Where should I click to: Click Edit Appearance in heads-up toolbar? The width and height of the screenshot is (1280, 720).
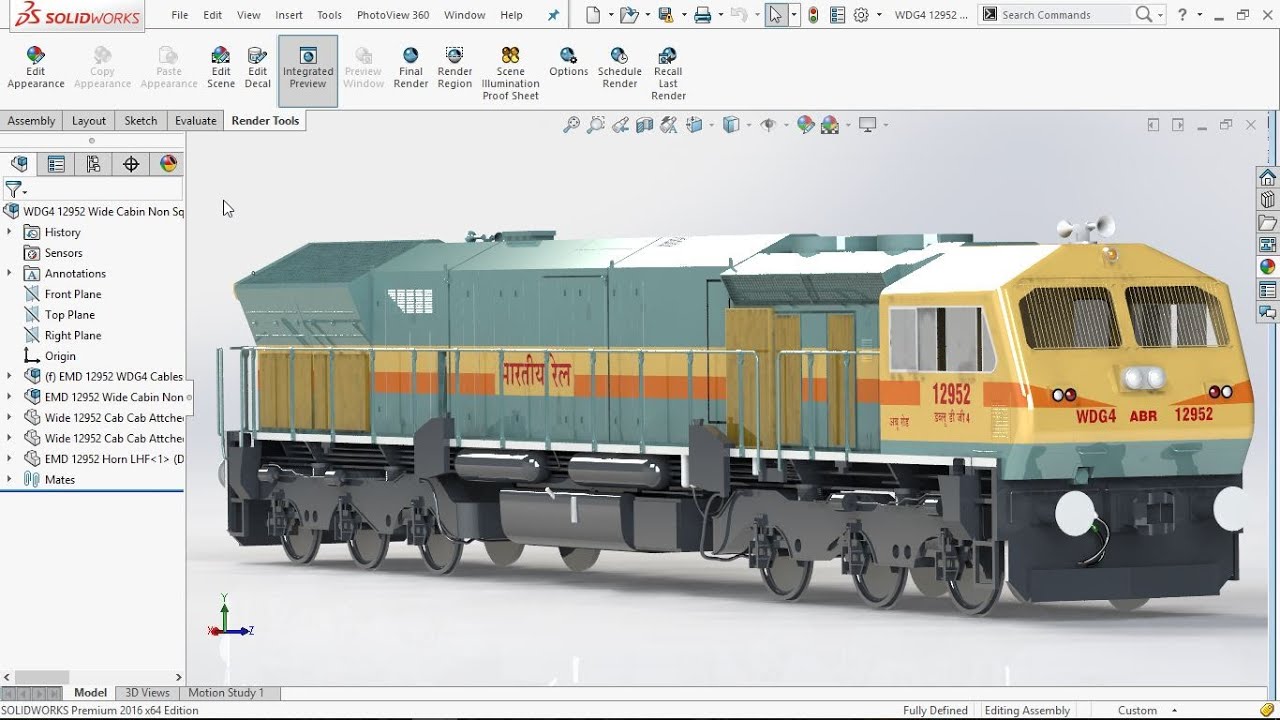(x=806, y=125)
